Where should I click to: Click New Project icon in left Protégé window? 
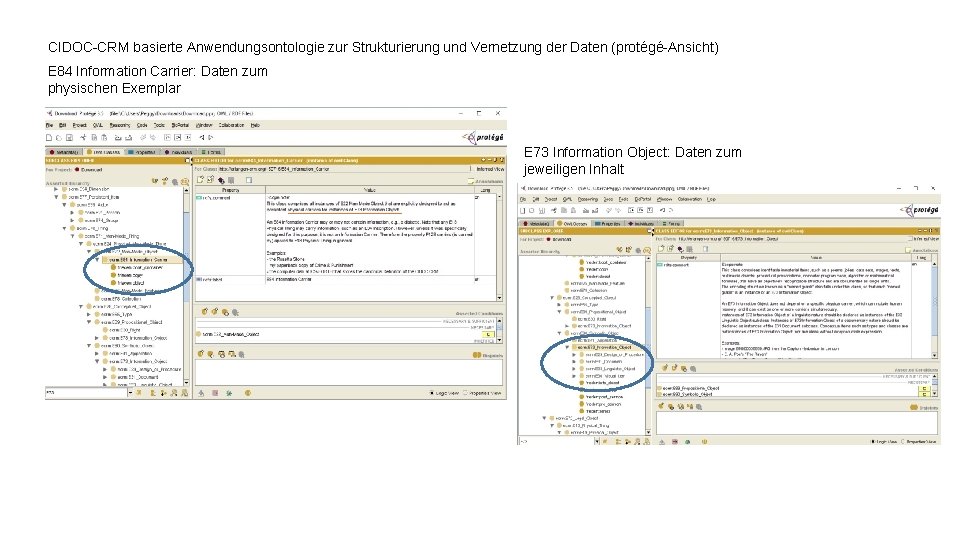pyautogui.click(x=49, y=138)
